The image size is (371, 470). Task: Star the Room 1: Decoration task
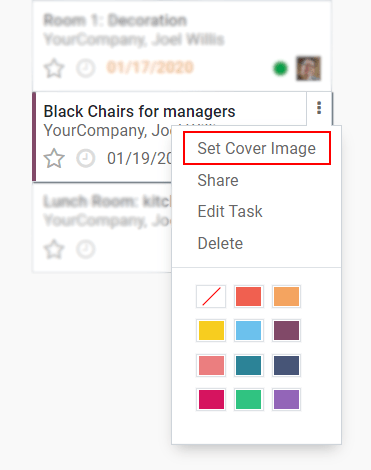(54, 68)
